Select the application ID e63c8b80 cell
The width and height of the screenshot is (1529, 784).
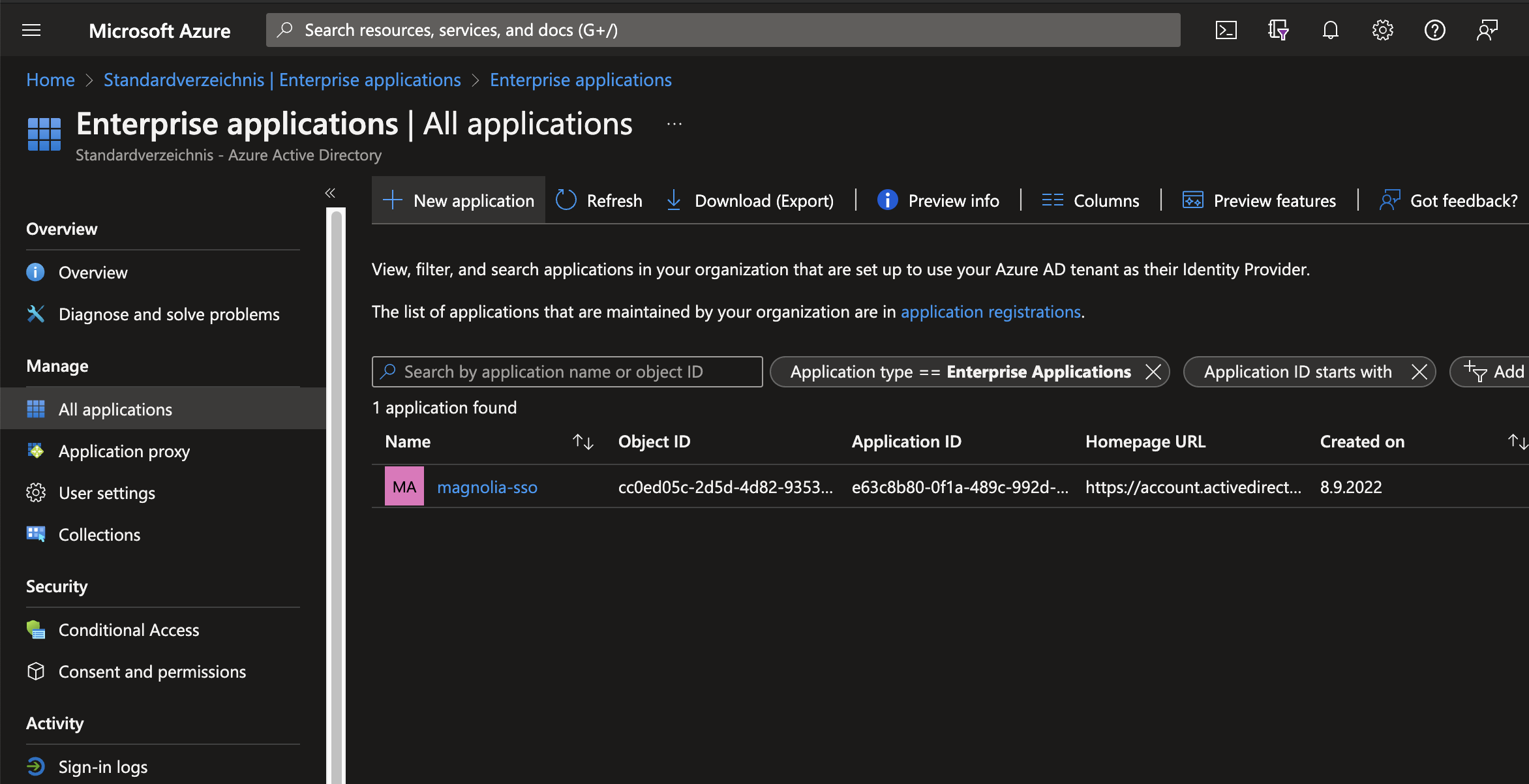(960, 487)
